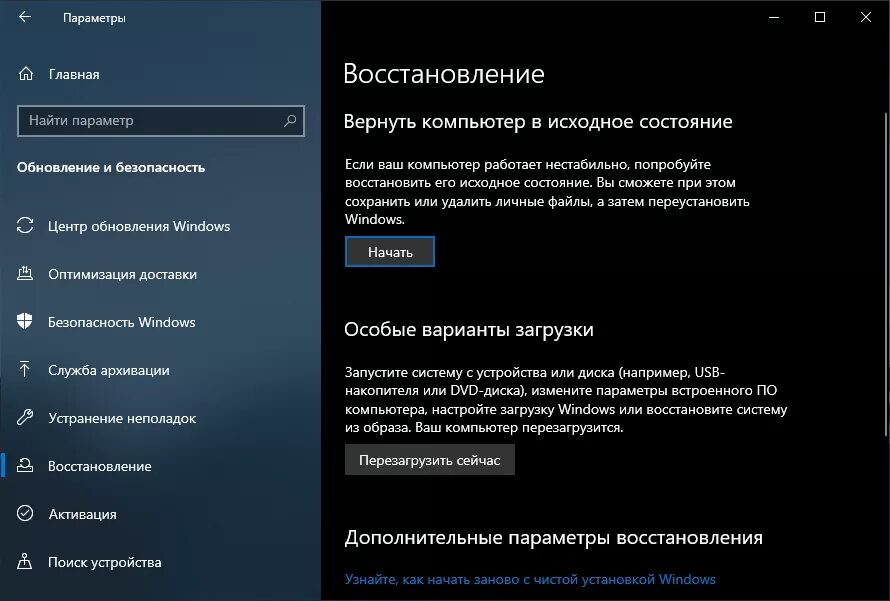
Task: Click the Восстановление page heading
Action: pos(444,74)
